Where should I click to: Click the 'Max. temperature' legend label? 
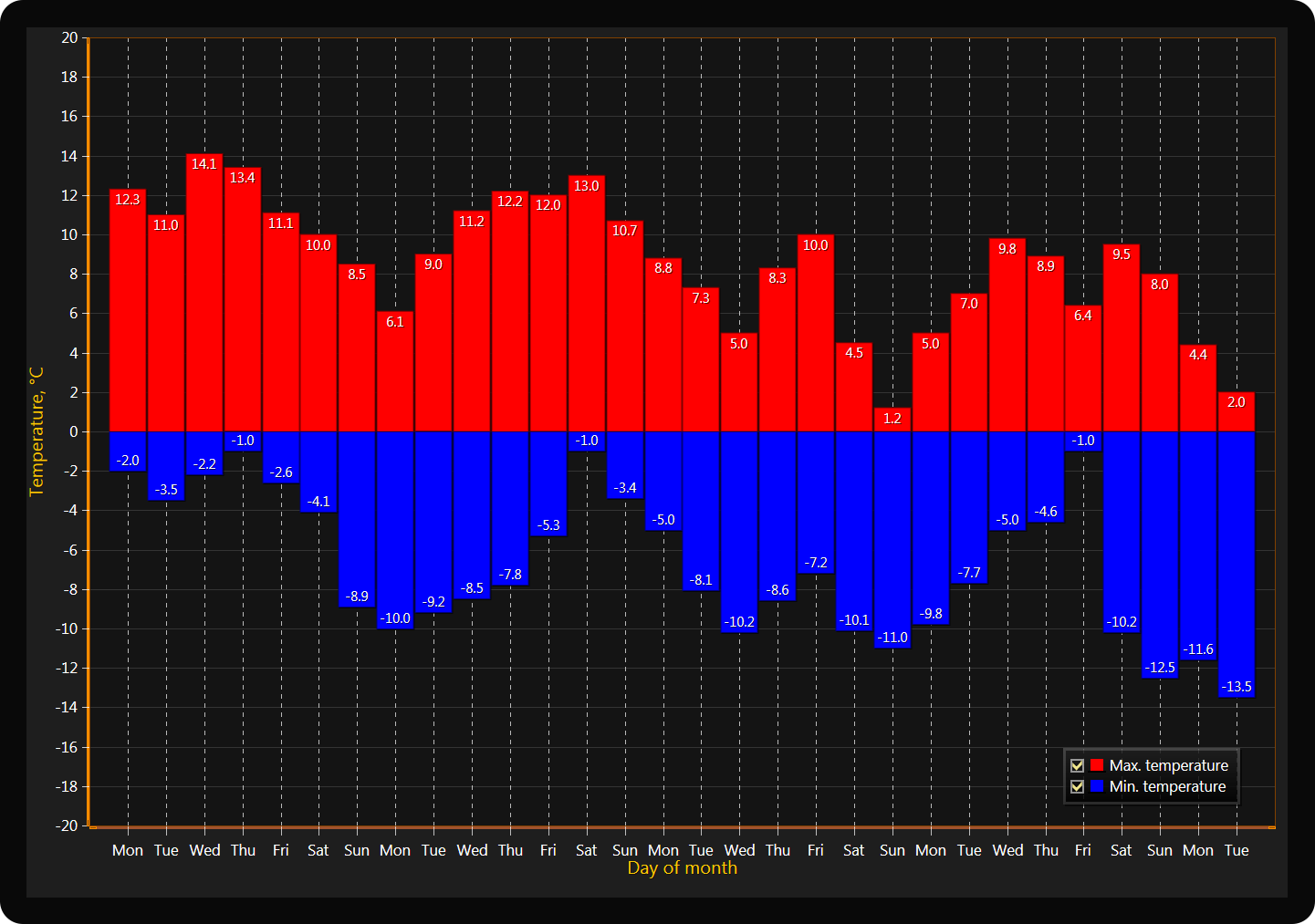pyautogui.click(x=1168, y=765)
